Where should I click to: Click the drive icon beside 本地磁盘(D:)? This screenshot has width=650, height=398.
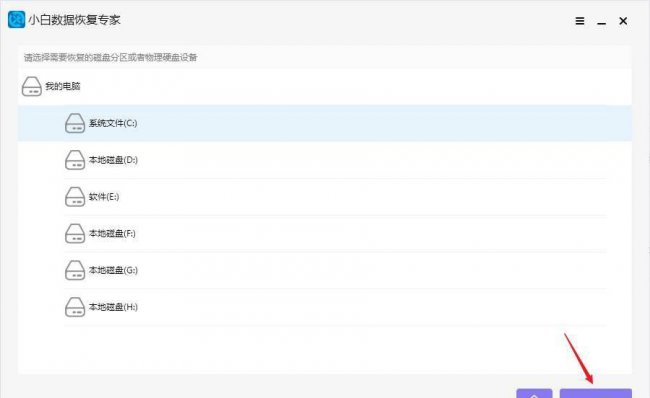pos(75,160)
